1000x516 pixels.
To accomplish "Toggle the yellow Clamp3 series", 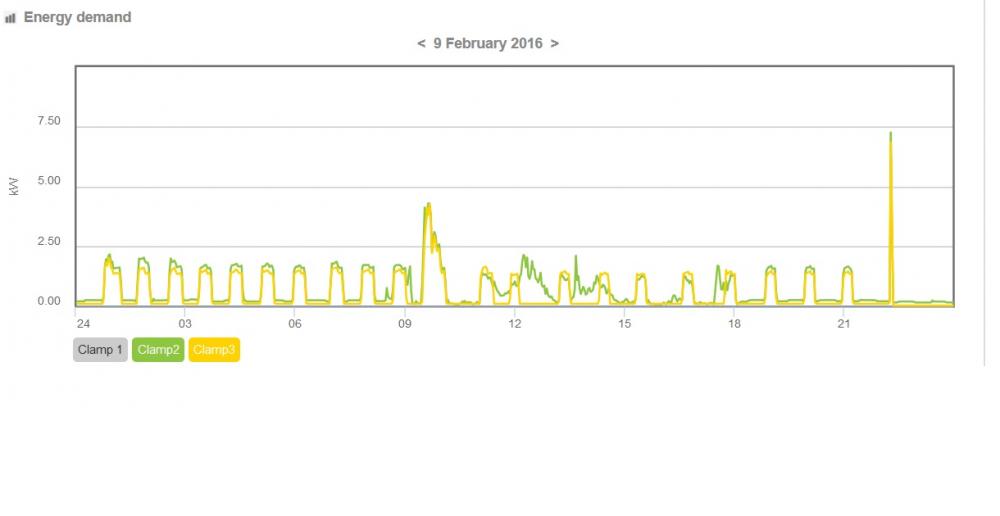I will coord(214,350).
